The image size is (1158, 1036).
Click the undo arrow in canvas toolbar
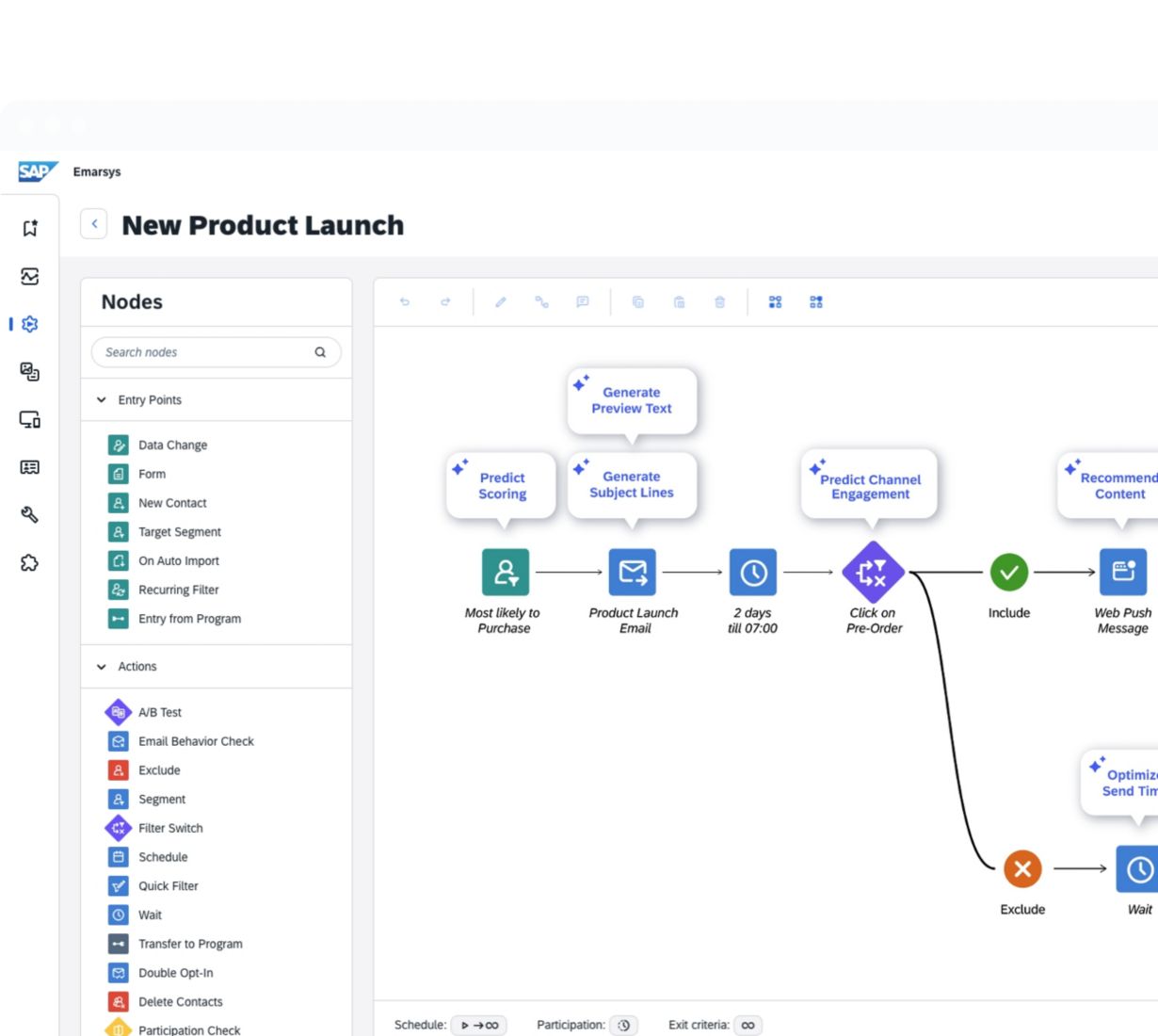point(405,302)
